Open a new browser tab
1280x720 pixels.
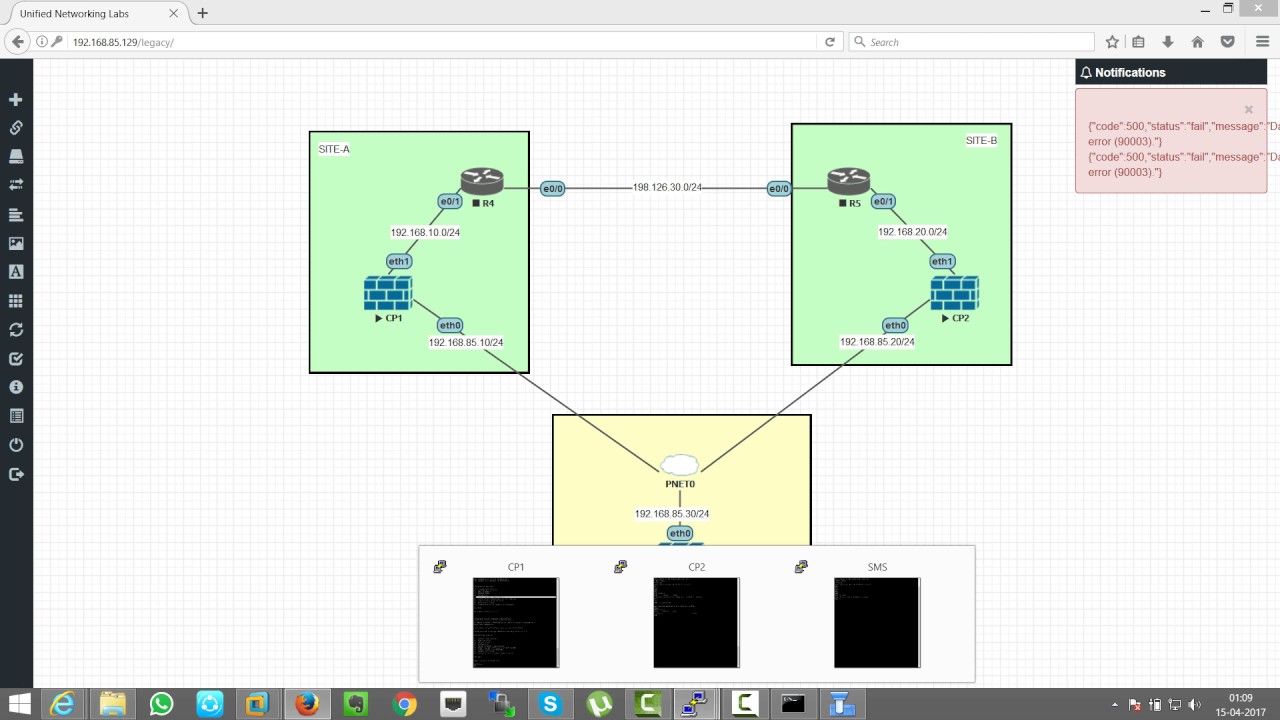[203, 13]
